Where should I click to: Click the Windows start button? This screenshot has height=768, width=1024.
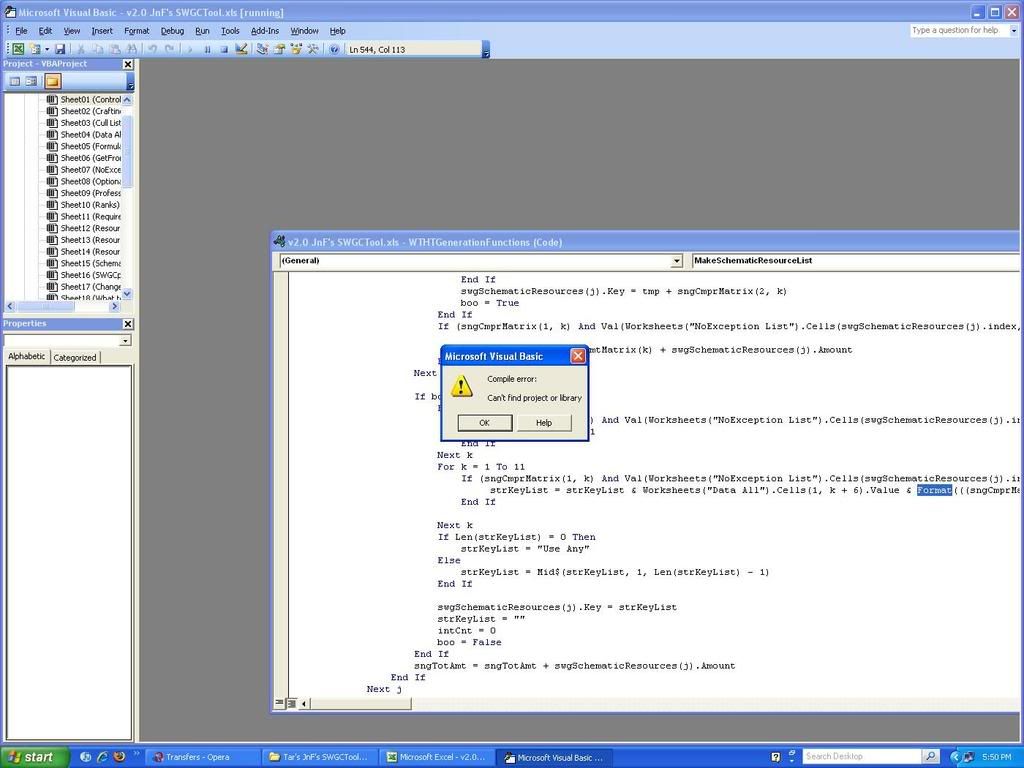34,758
